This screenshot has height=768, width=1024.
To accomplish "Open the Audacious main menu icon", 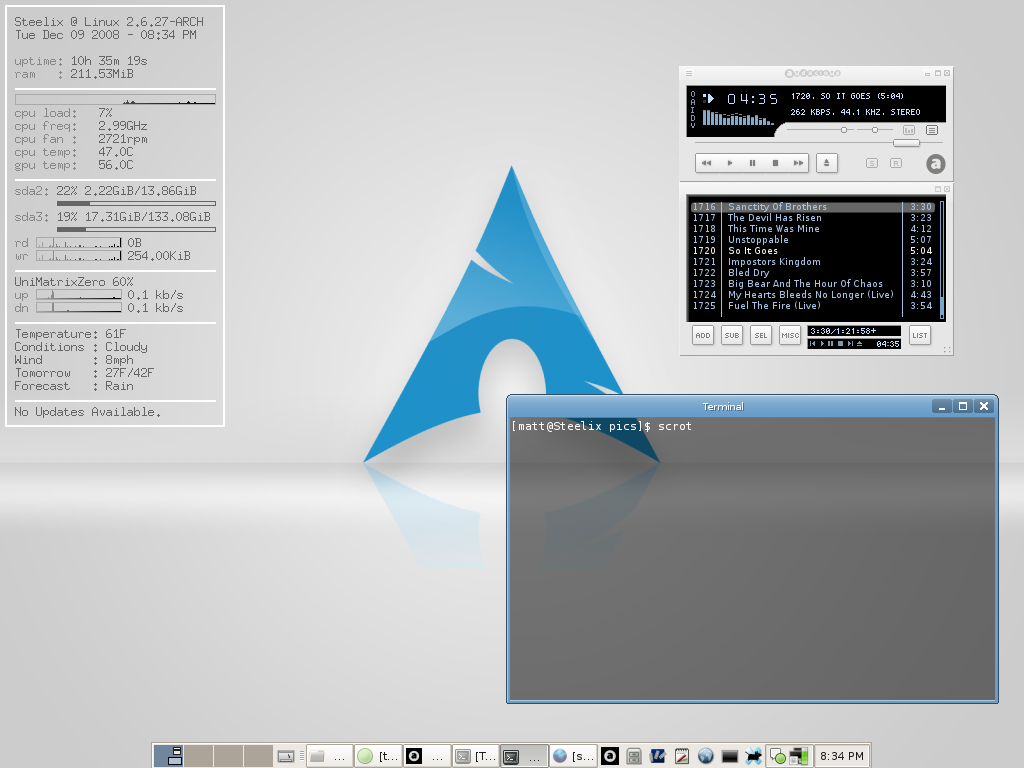I will 689,74.
